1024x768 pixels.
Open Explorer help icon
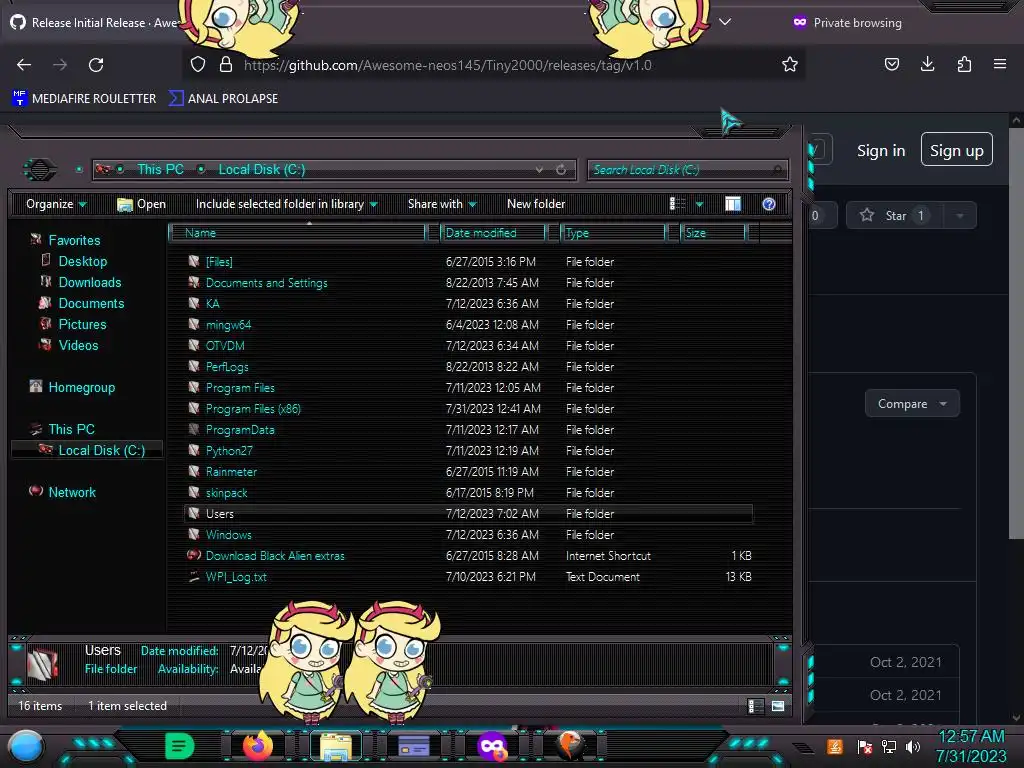[769, 204]
